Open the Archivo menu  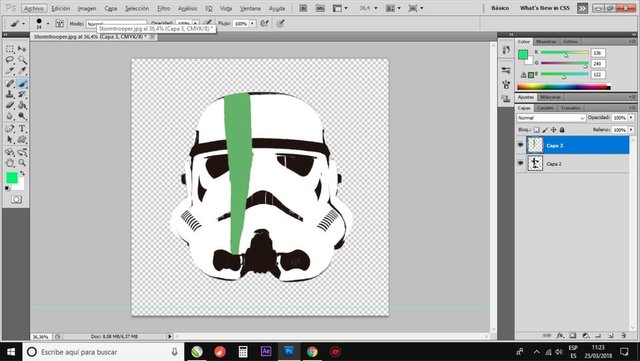34,8
